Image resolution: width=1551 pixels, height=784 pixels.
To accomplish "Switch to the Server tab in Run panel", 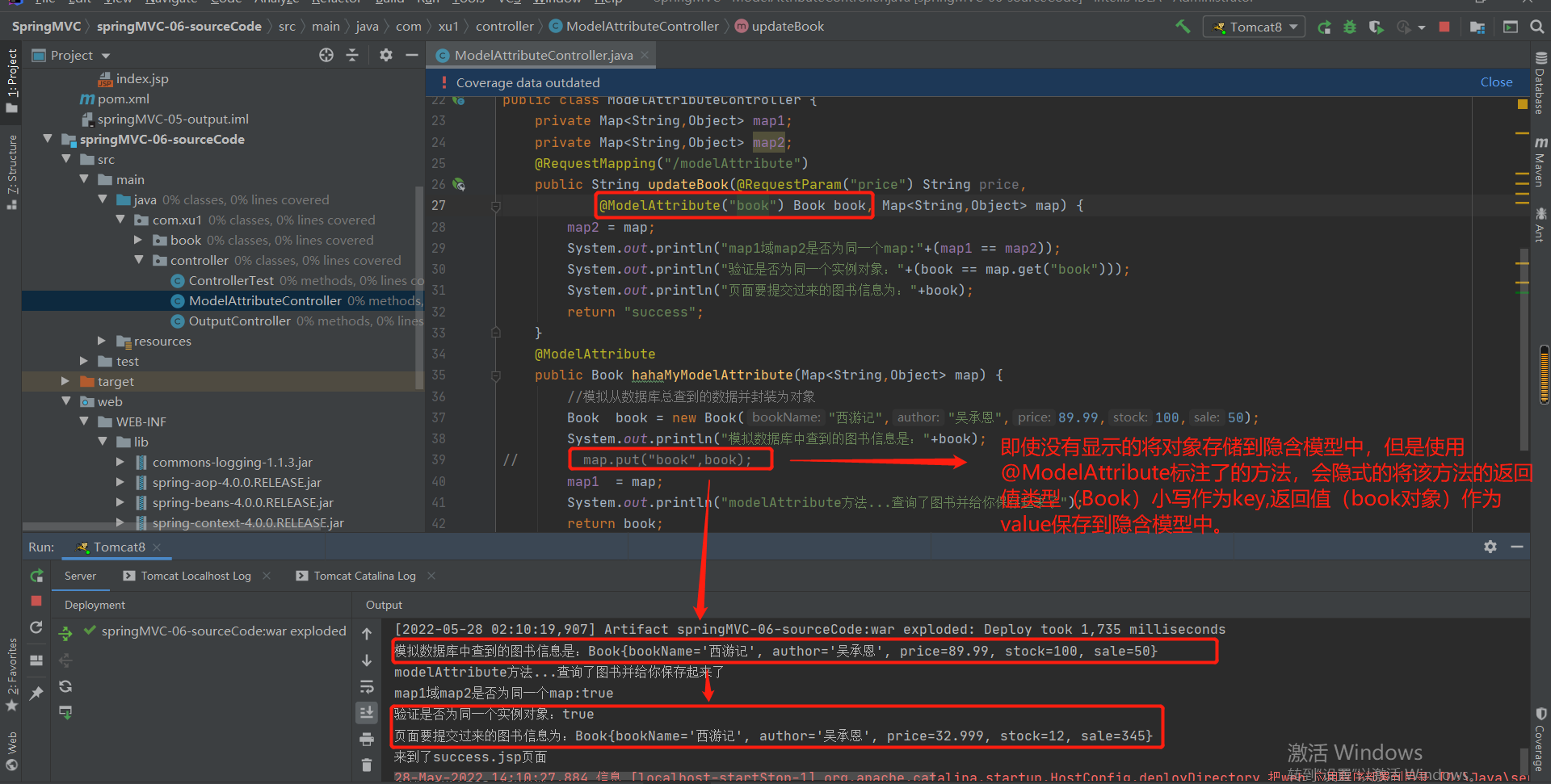I will 80,576.
